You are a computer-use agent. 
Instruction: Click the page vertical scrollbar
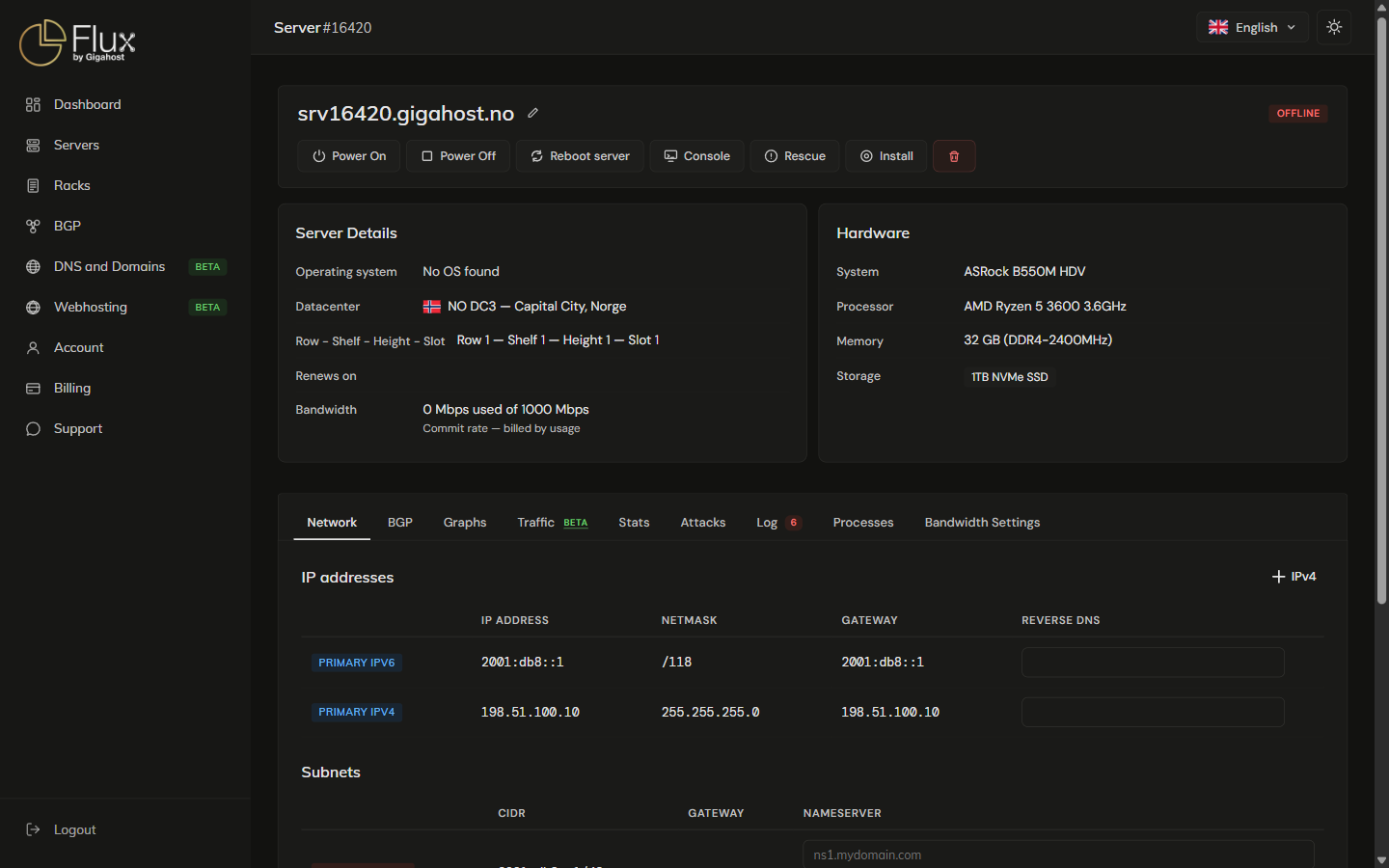[1381, 309]
